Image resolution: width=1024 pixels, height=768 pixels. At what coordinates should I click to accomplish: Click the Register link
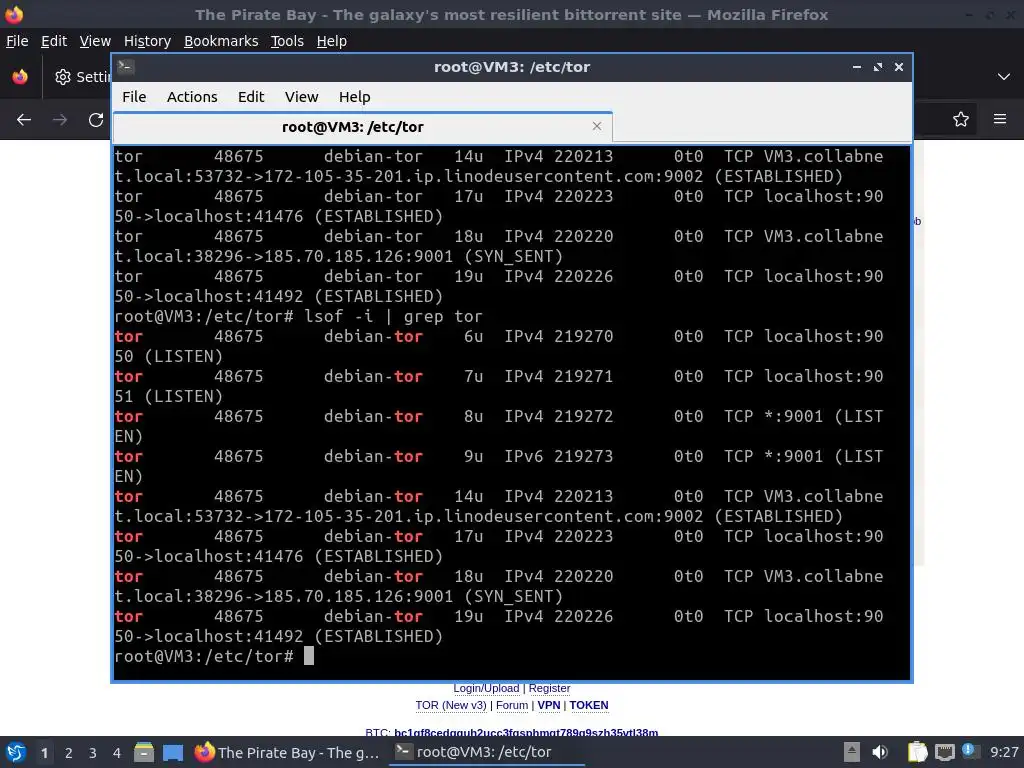point(549,688)
